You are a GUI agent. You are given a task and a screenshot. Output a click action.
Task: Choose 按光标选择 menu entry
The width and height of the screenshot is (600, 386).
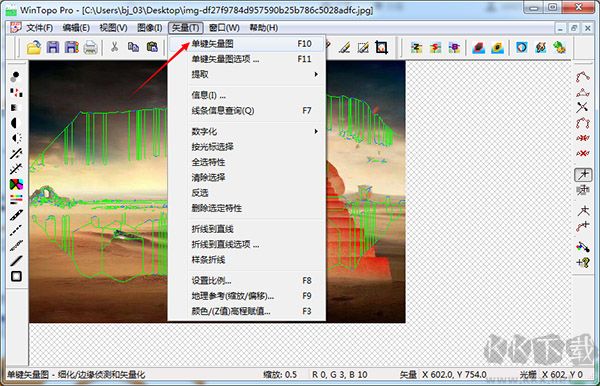pos(247,147)
